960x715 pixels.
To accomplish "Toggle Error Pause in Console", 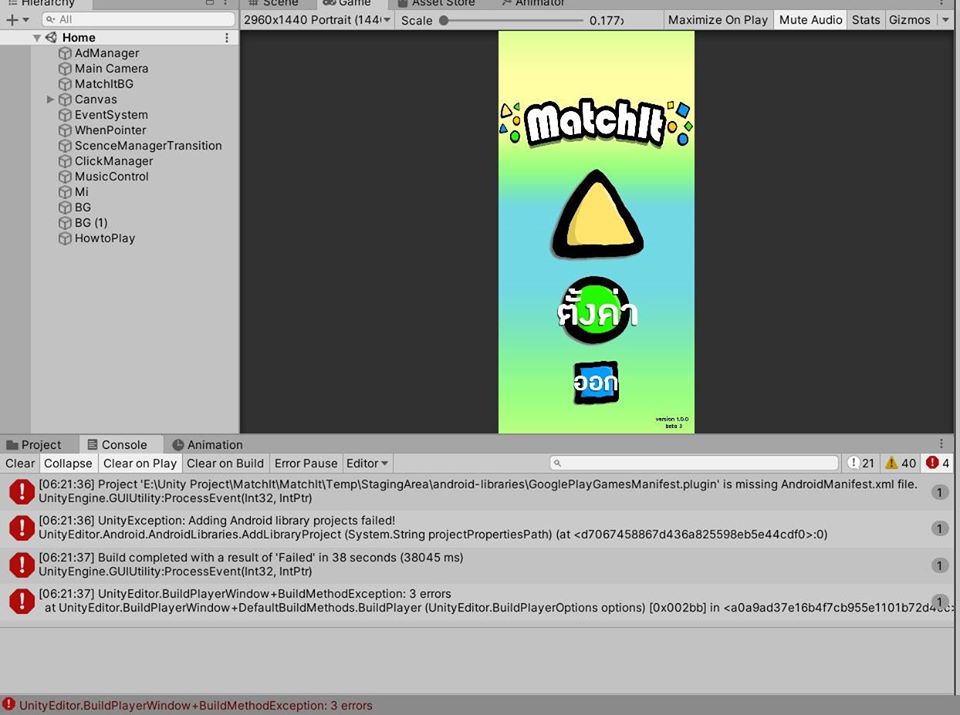I will (306, 463).
